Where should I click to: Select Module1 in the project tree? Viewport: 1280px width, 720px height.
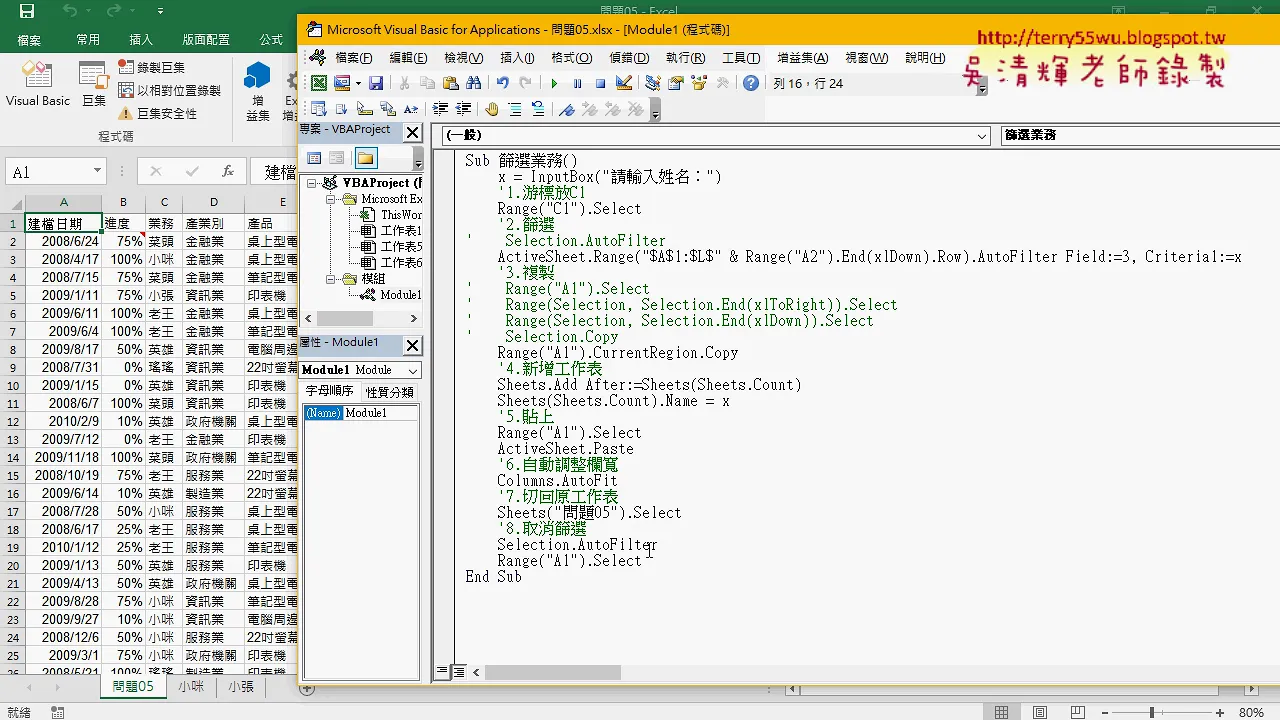click(400, 295)
